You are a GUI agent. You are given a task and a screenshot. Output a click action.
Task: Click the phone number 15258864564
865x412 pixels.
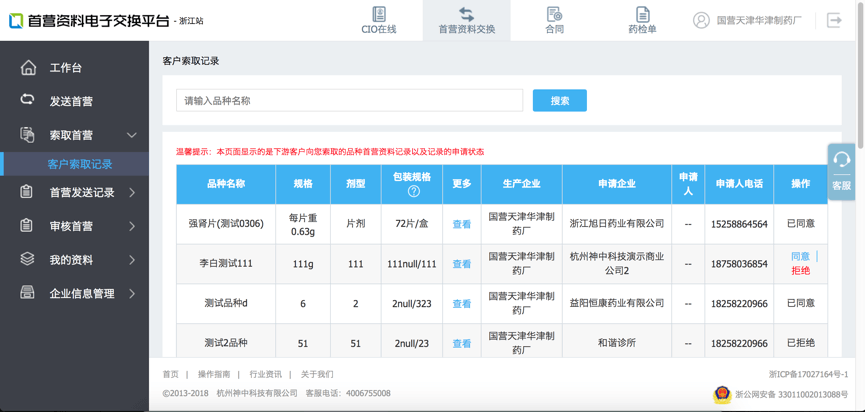click(739, 224)
